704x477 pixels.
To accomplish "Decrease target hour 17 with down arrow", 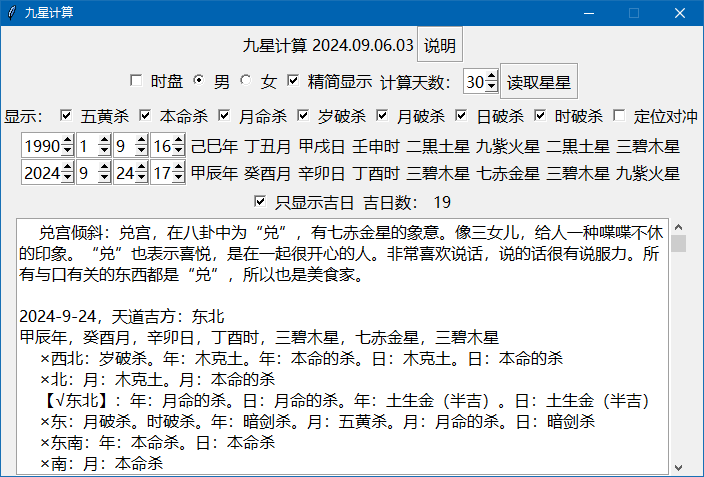I will point(179,178).
